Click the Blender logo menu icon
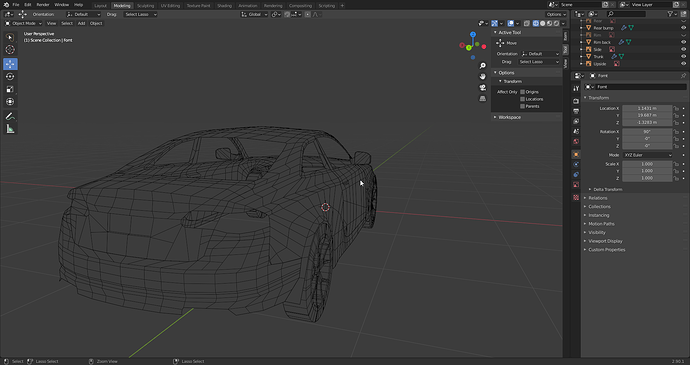690x365 pixels. tap(6, 4)
